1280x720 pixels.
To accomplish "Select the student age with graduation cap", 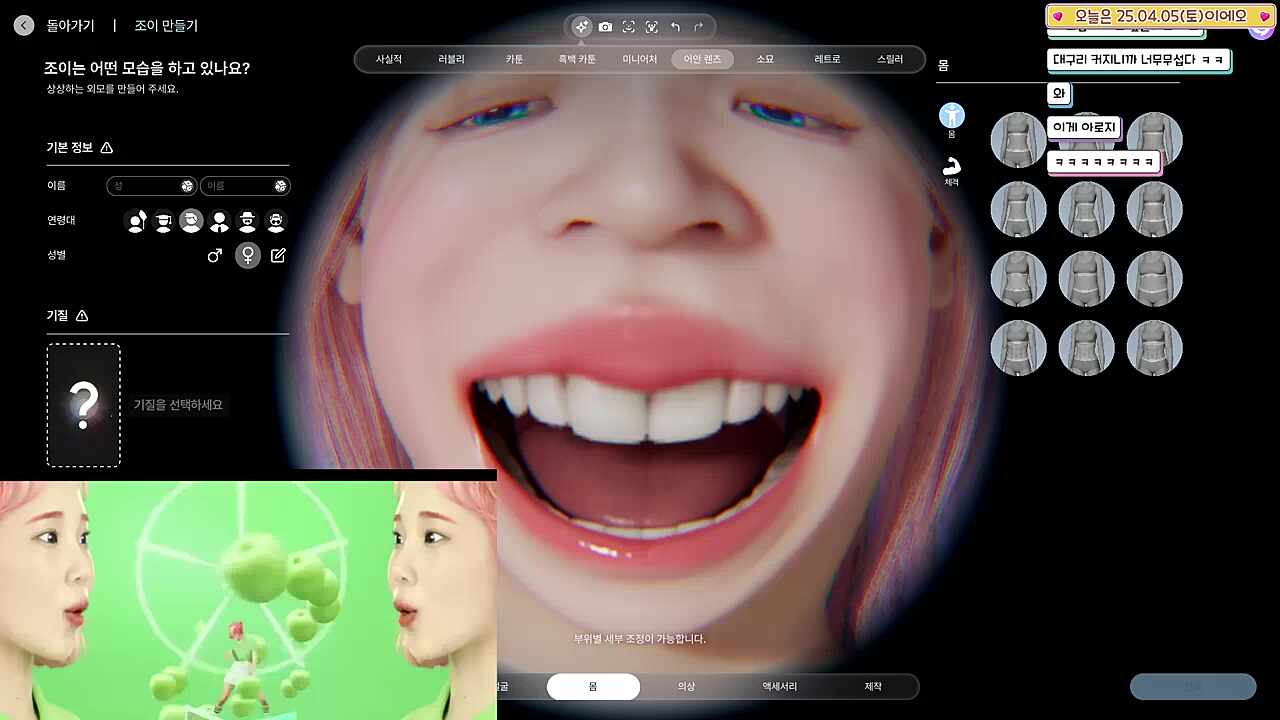I will pyautogui.click(x=164, y=221).
